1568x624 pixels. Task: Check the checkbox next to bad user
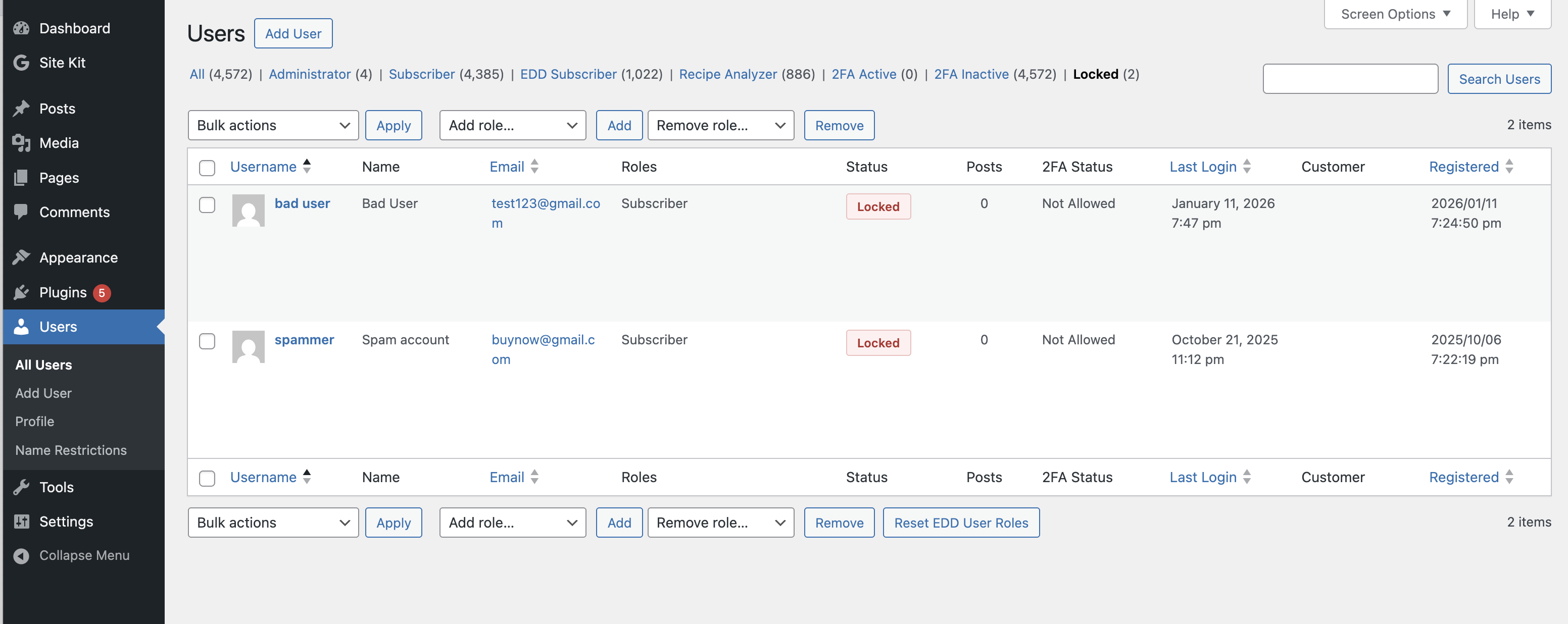206,205
